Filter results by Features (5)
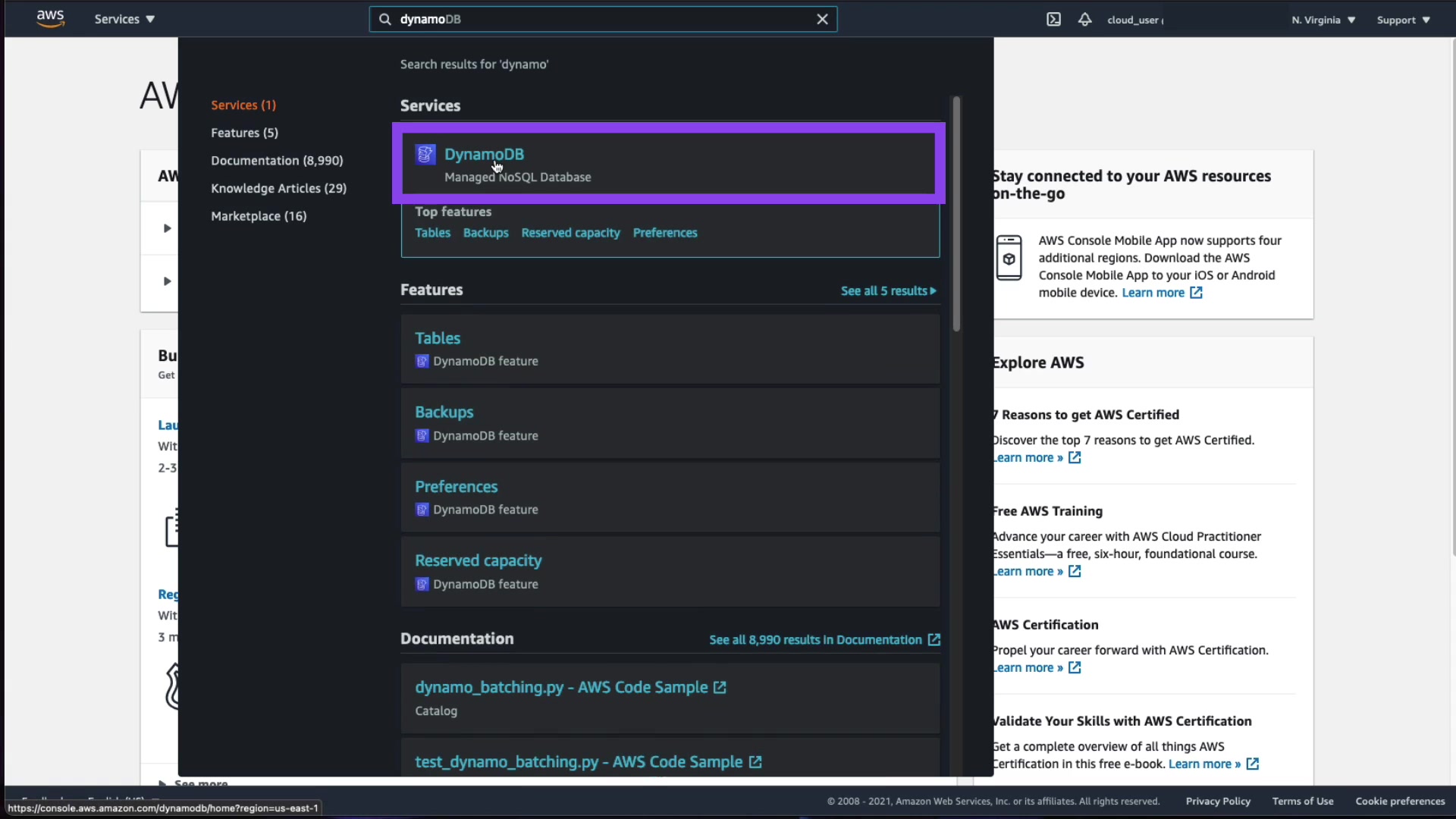The height and width of the screenshot is (819, 1456). (244, 133)
